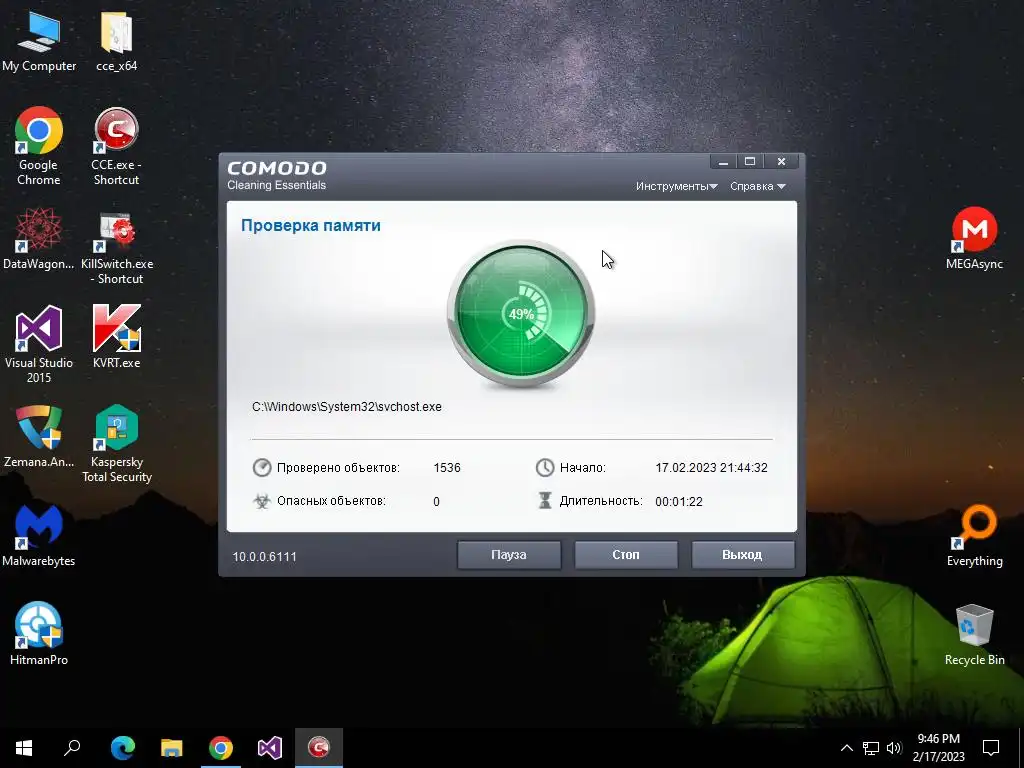The width and height of the screenshot is (1024, 768).
Task: Open network status tray icon
Action: 871,748
